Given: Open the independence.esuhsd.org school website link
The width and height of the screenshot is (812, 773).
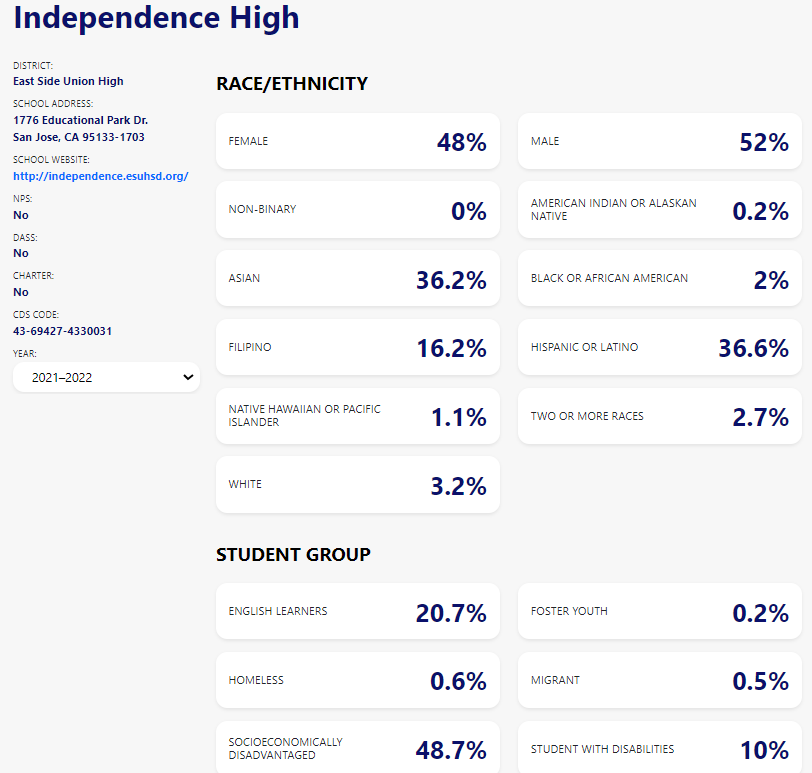Looking at the screenshot, I should click(x=100, y=176).
